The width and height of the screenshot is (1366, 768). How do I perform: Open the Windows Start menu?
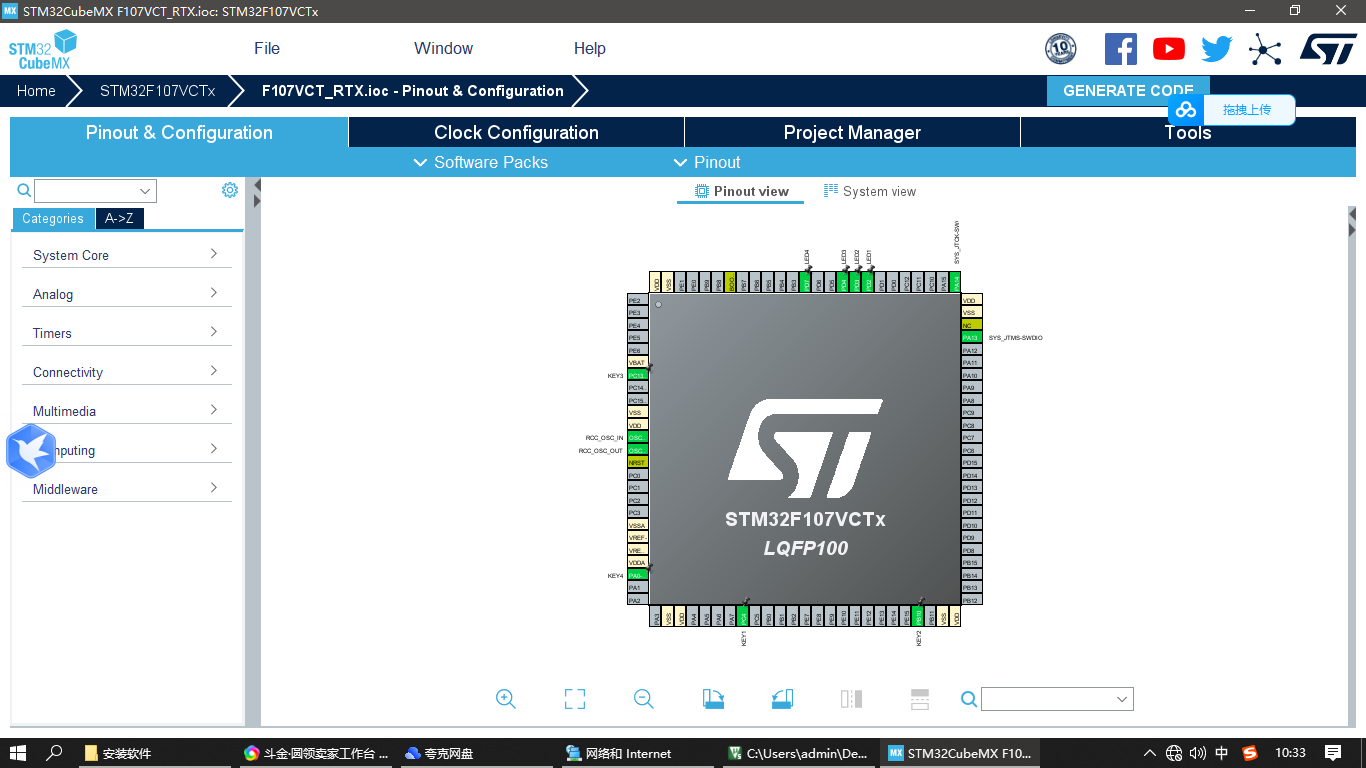[x=18, y=753]
